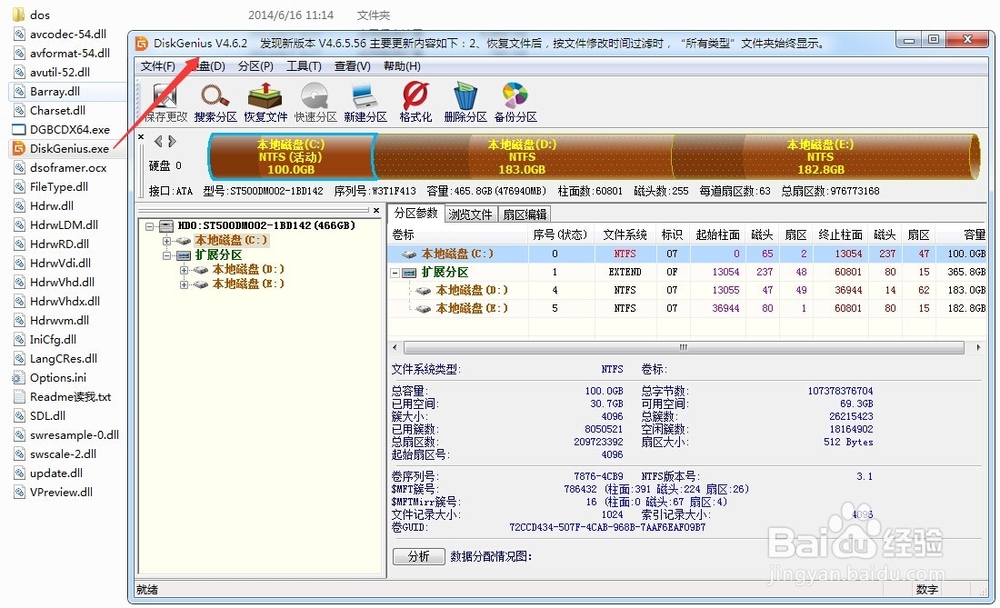Switch to the 分区参数 tab

pyautogui.click(x=416, y=213)
